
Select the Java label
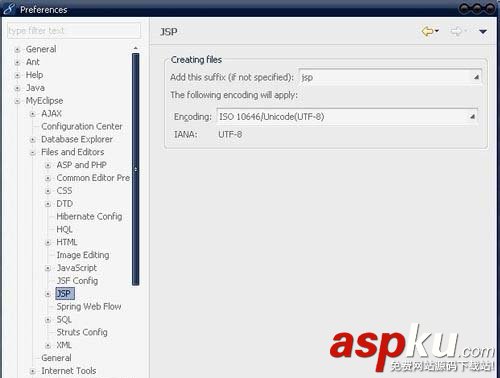coord(35,88)
